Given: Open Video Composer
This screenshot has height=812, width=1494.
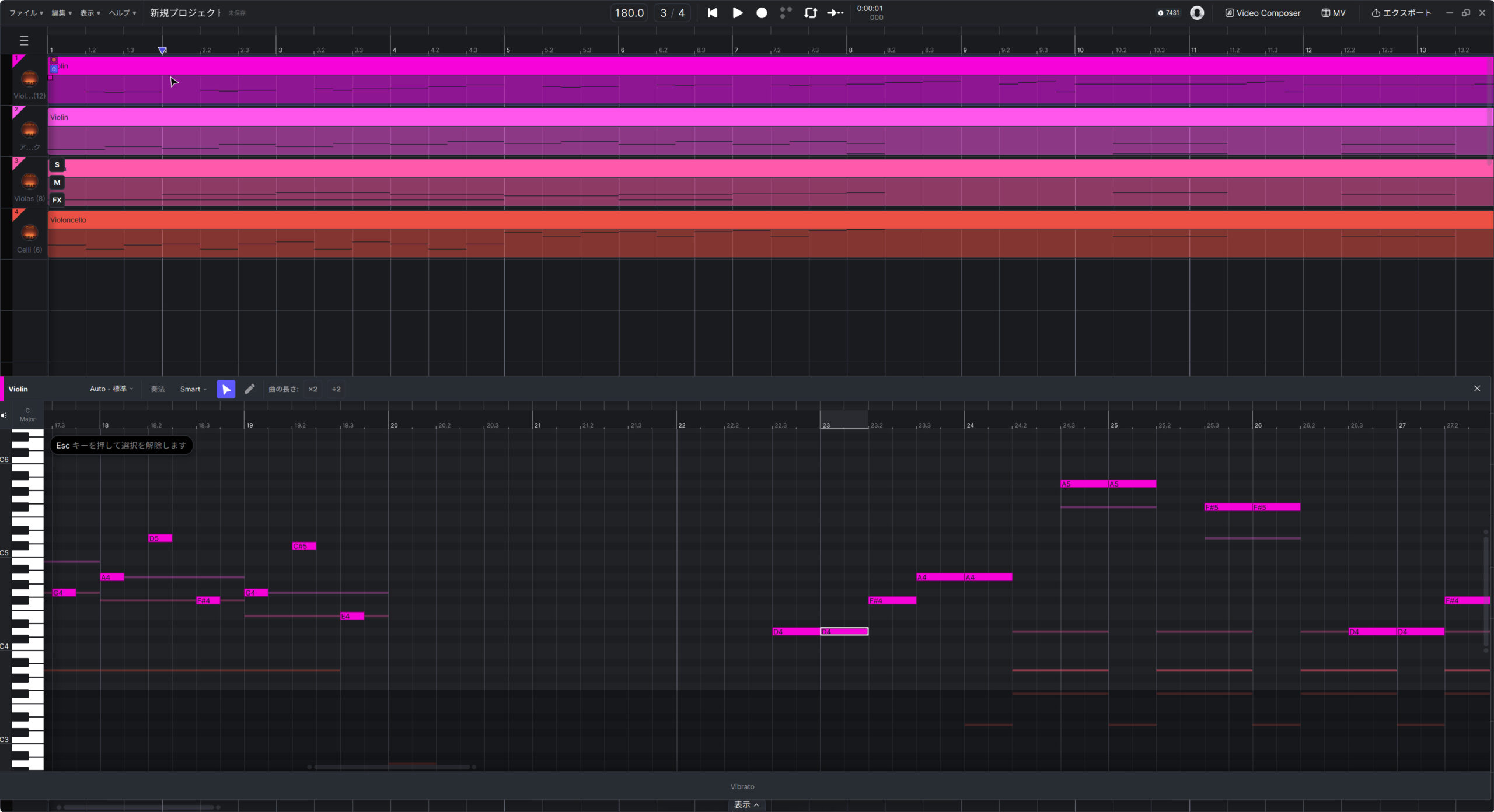Looking at the screenshot, I should pos(1262,13).
